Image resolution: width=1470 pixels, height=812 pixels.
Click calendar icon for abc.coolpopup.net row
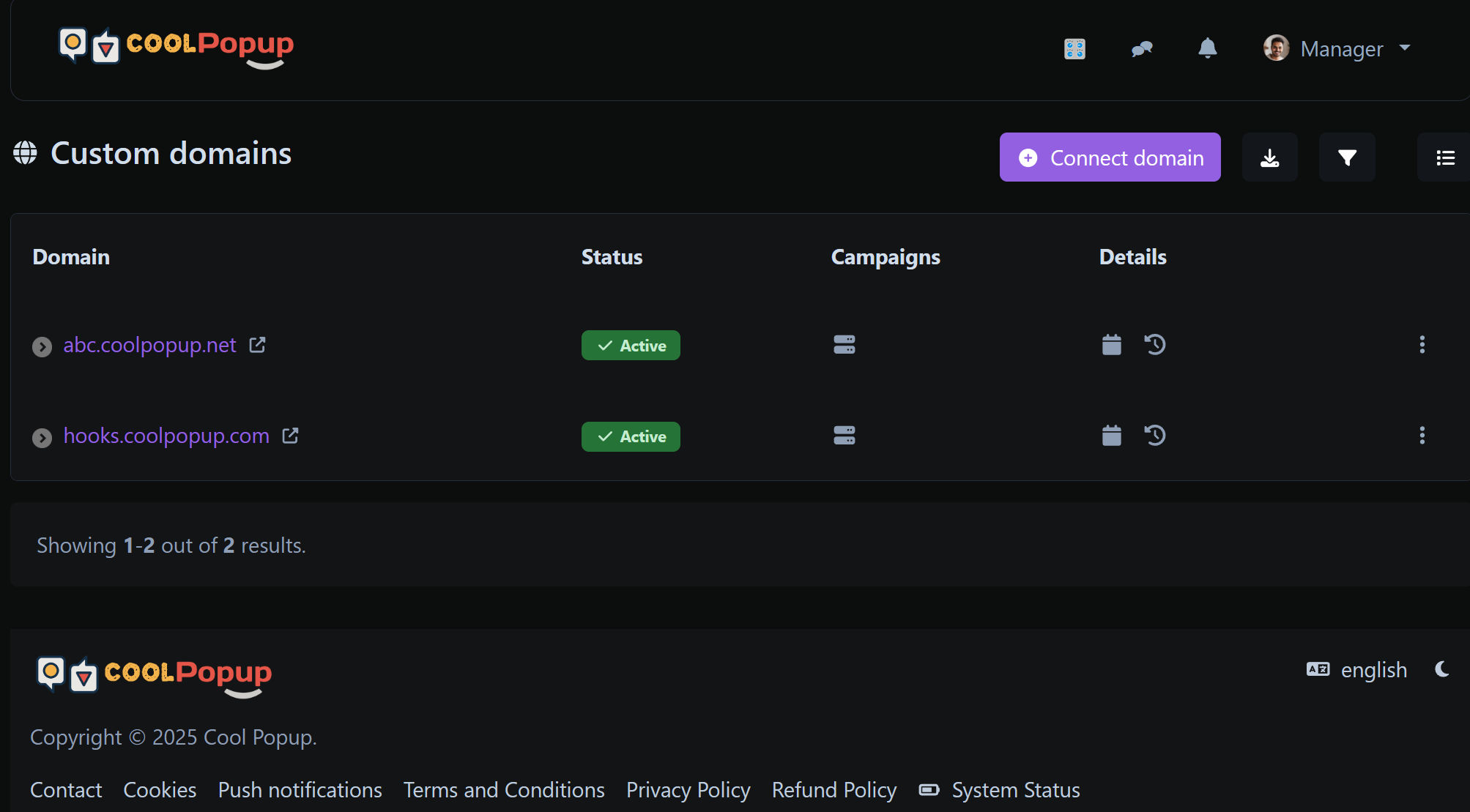coord(1111,345)
